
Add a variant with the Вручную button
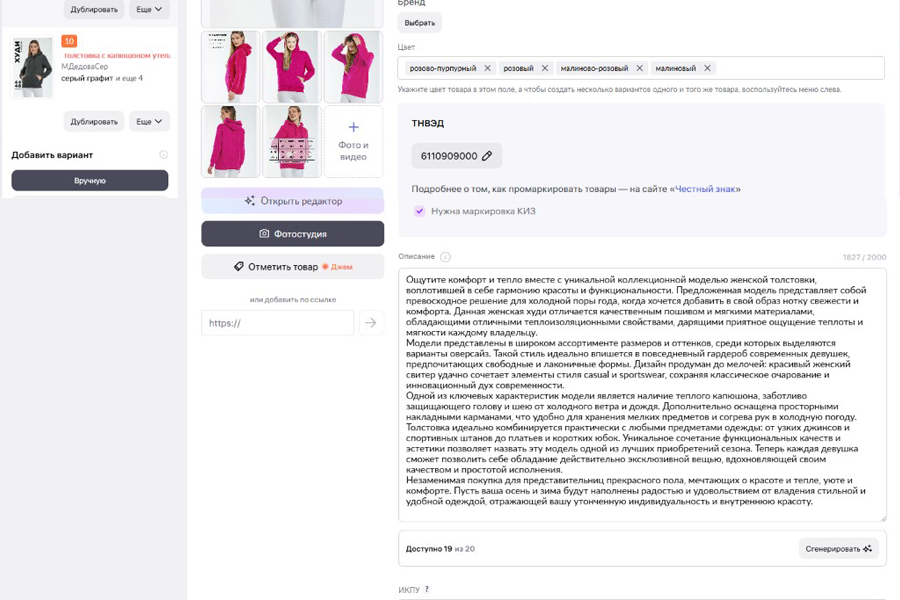90,180
